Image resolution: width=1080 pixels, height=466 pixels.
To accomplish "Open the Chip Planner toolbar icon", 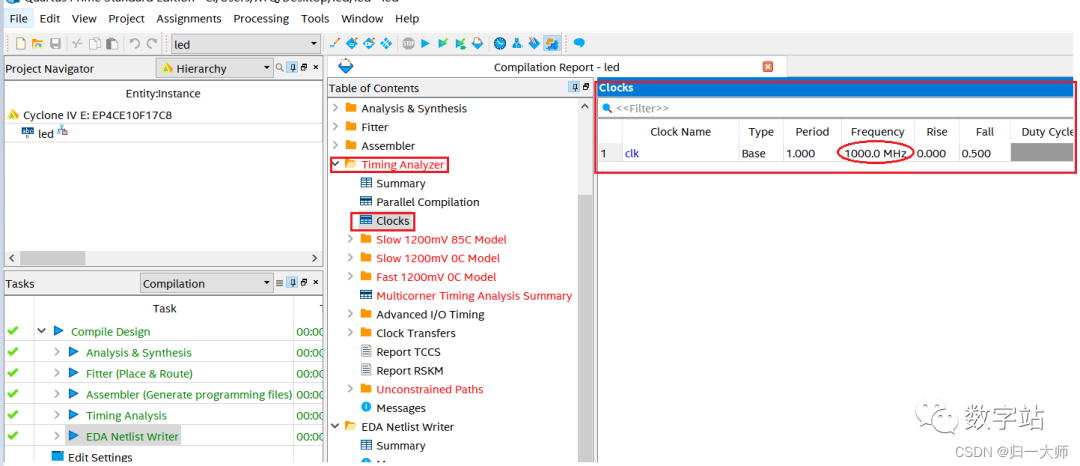I will [x=387, y=43].
